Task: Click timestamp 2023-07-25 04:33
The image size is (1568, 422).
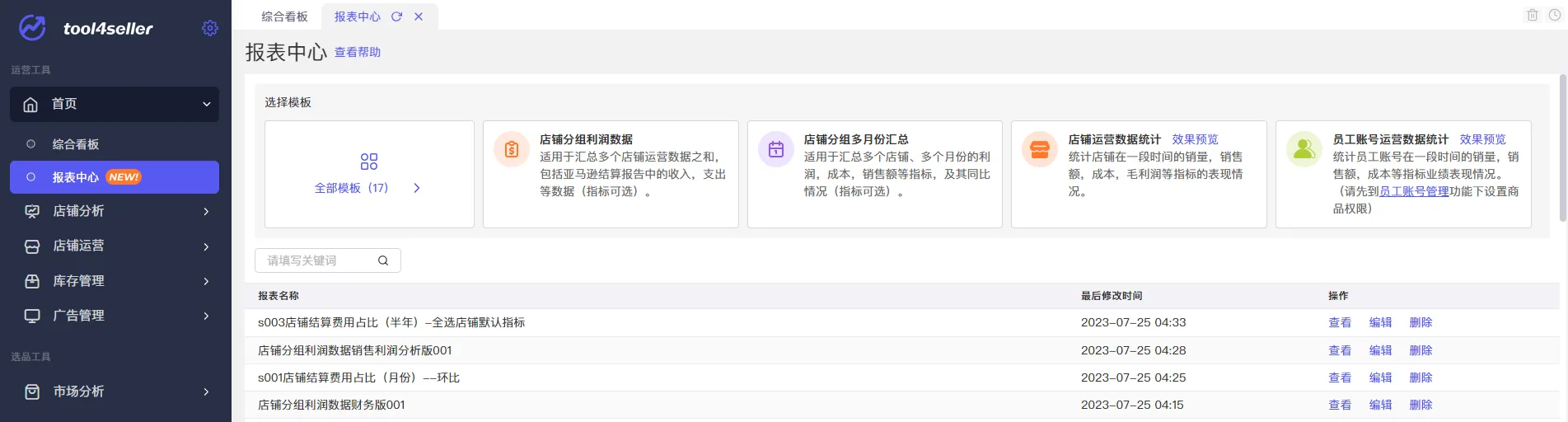Action: (x=1134, y=322)
